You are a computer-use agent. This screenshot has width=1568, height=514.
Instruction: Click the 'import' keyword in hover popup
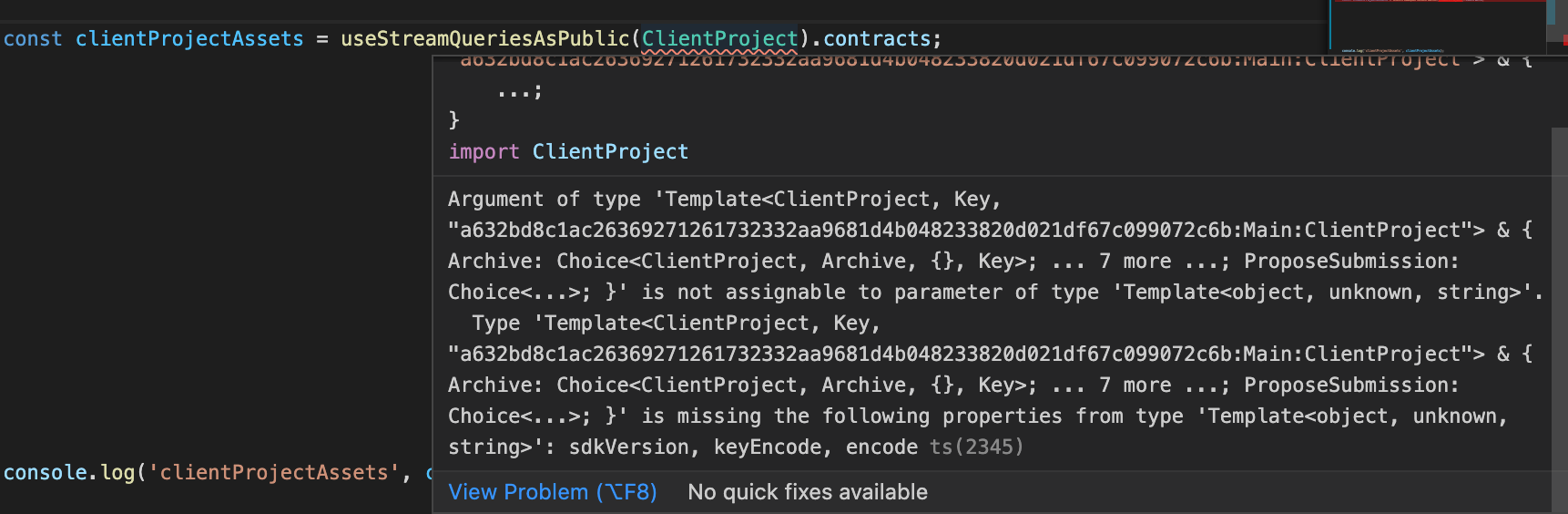484,152
